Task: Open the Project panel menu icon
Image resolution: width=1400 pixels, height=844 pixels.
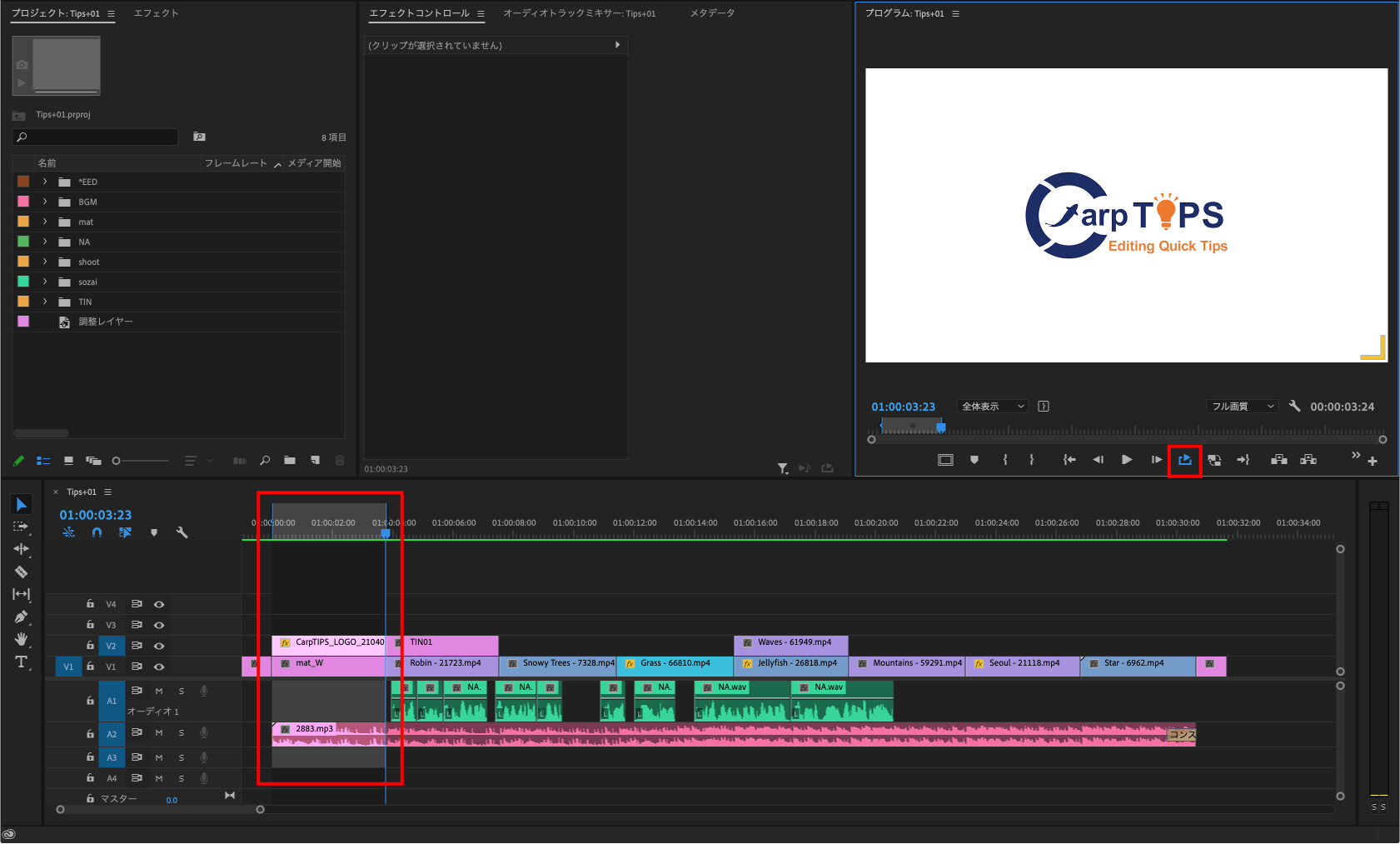Action: pyautogui.click(x=111, y=13)
